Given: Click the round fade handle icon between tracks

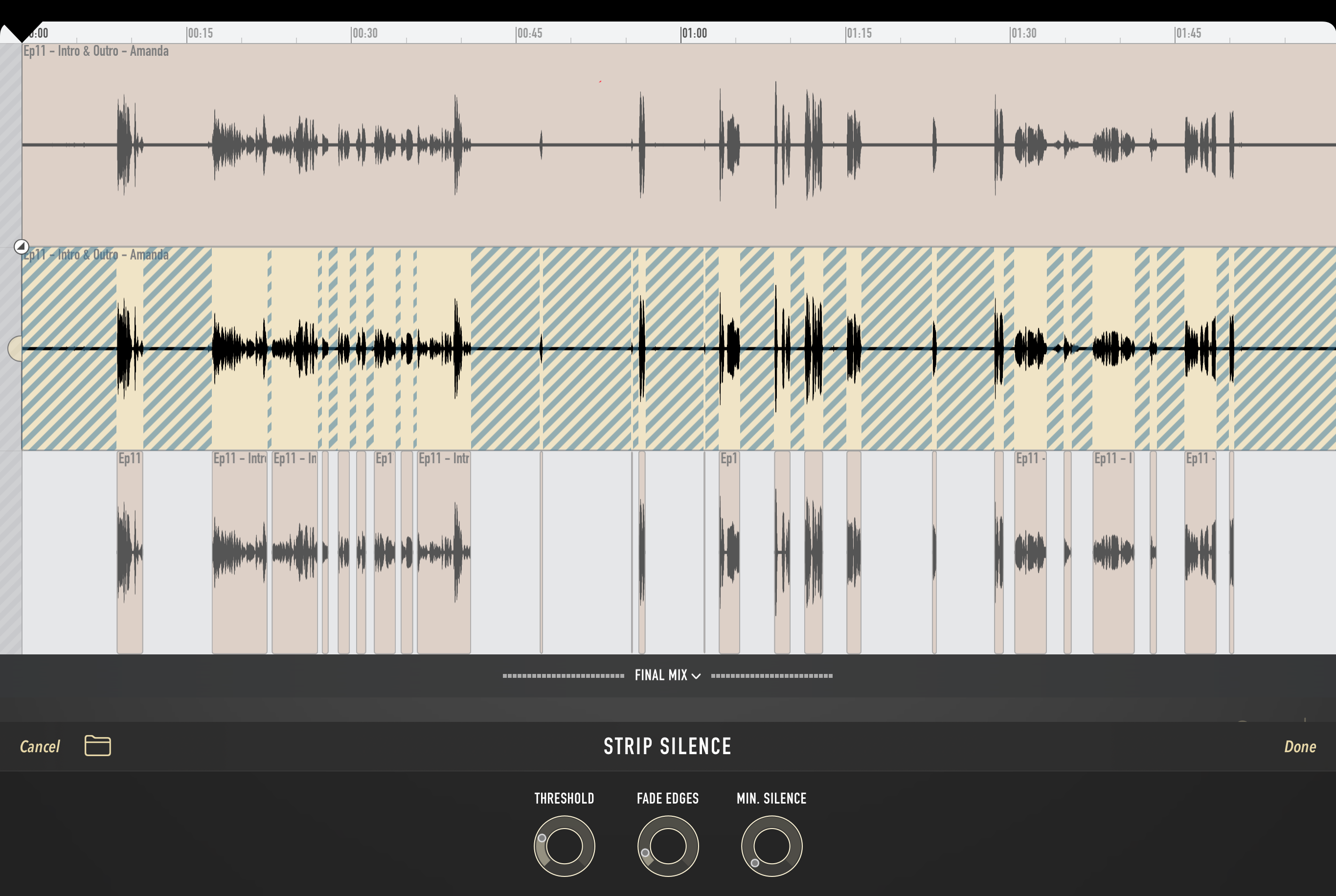Looking at the screenshot, I should coord(21,247).
